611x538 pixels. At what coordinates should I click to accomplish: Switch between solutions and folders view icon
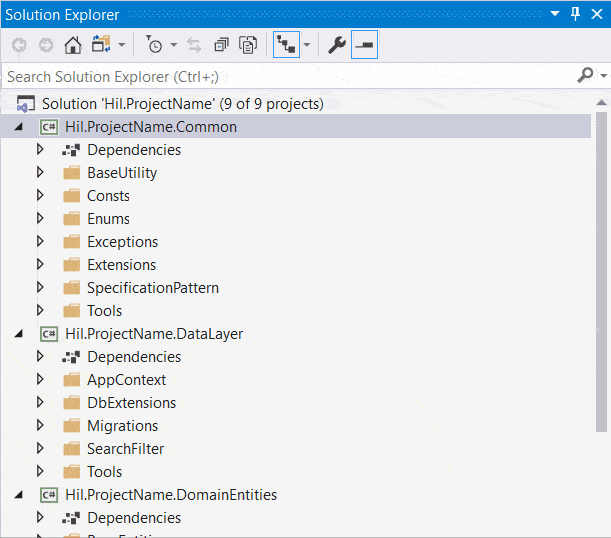[x=101, y=44]
